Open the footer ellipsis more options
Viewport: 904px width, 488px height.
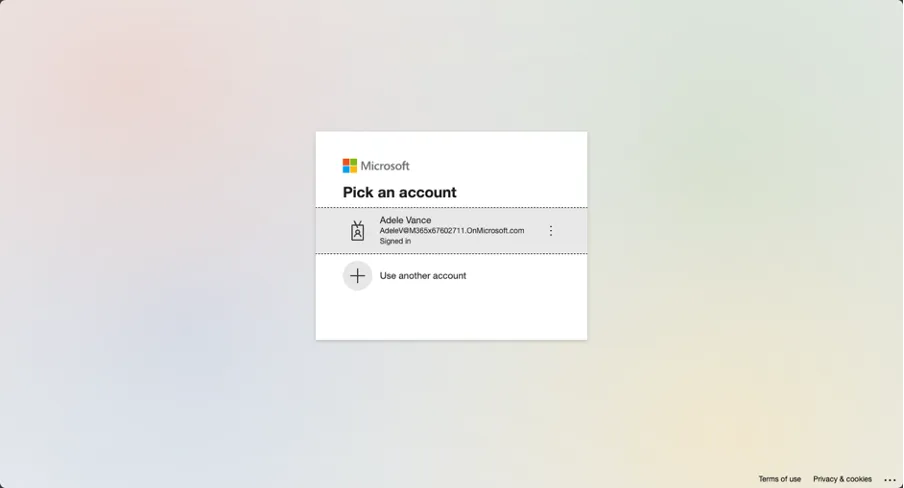(x=890, y=479)
